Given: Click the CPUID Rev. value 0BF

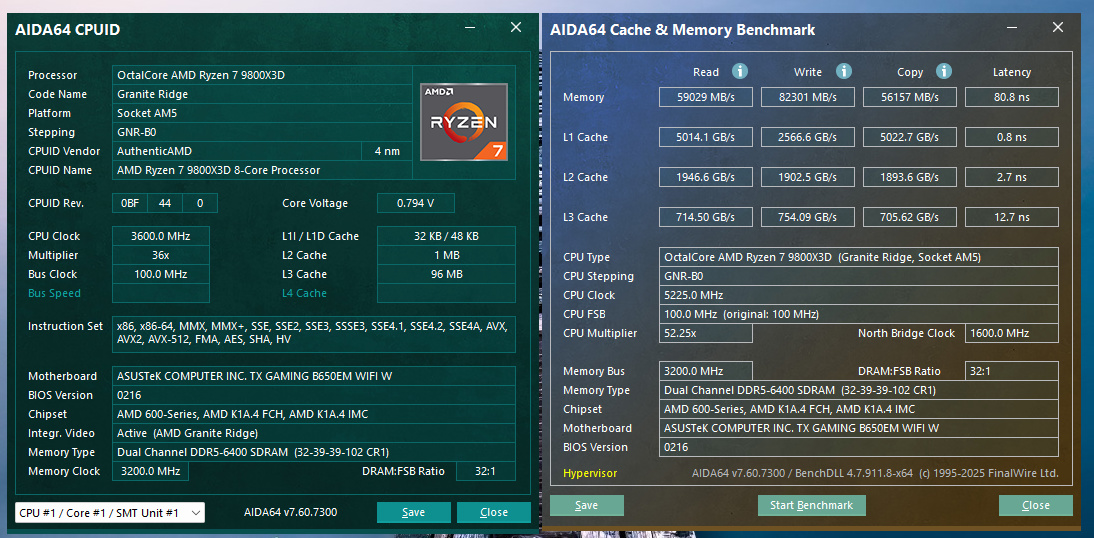Looking at the screenshot, I should [x=130, y=204].
